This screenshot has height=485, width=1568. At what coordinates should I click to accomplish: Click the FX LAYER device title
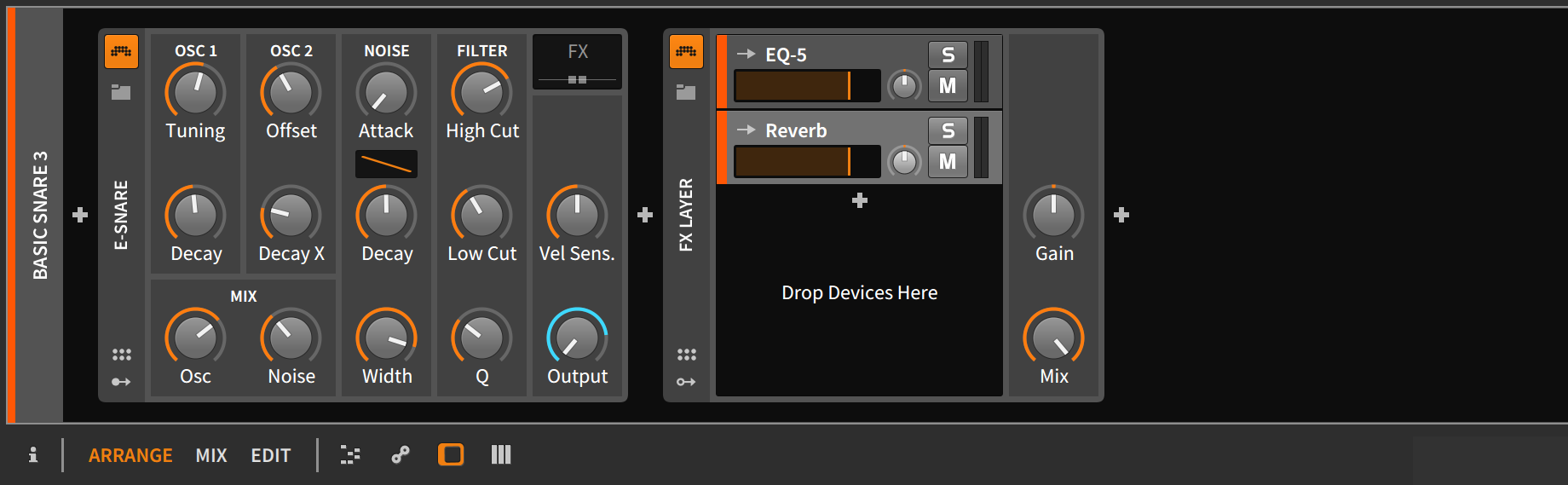(686, 215)
